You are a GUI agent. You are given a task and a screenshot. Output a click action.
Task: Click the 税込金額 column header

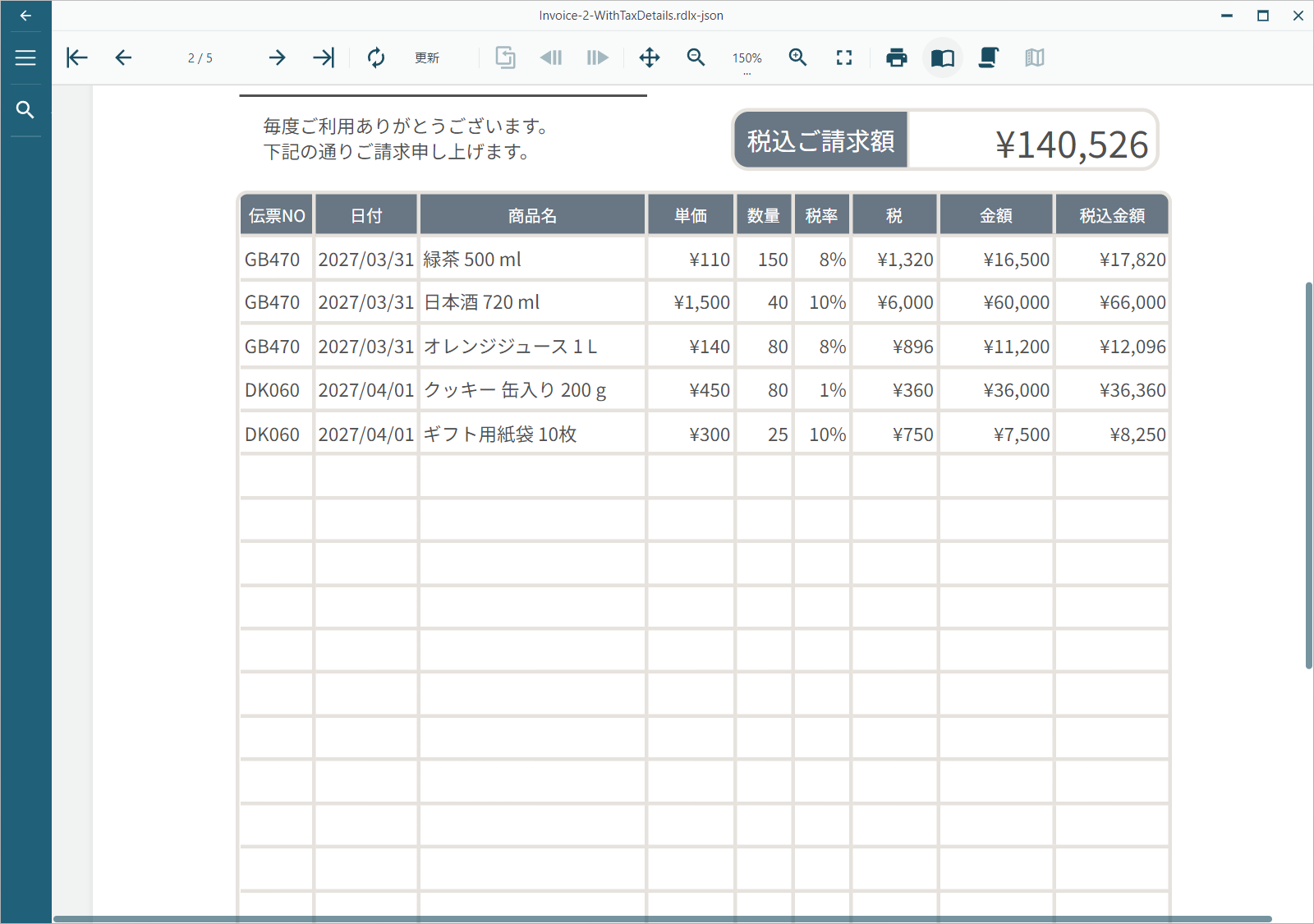pos(1112,215)
